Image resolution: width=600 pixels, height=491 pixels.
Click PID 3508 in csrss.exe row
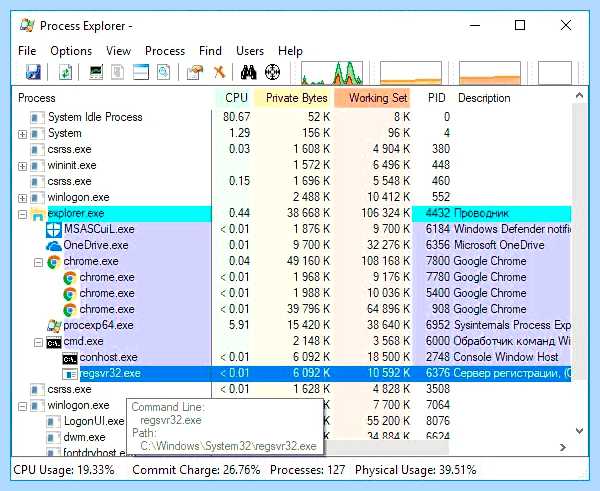438,389
